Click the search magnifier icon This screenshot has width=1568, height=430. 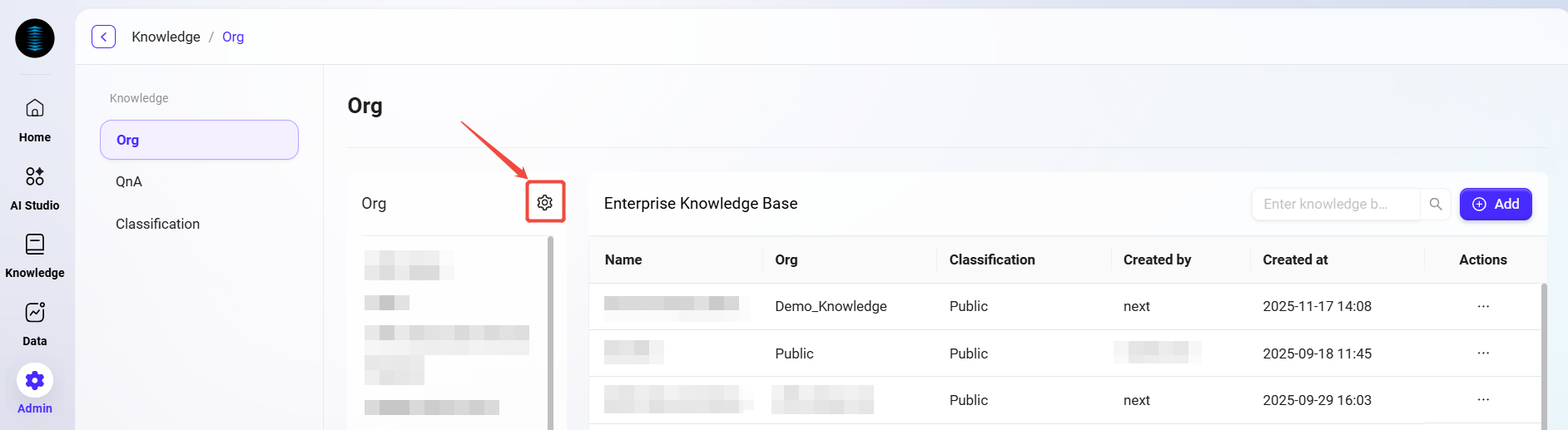click(1436, 204)
